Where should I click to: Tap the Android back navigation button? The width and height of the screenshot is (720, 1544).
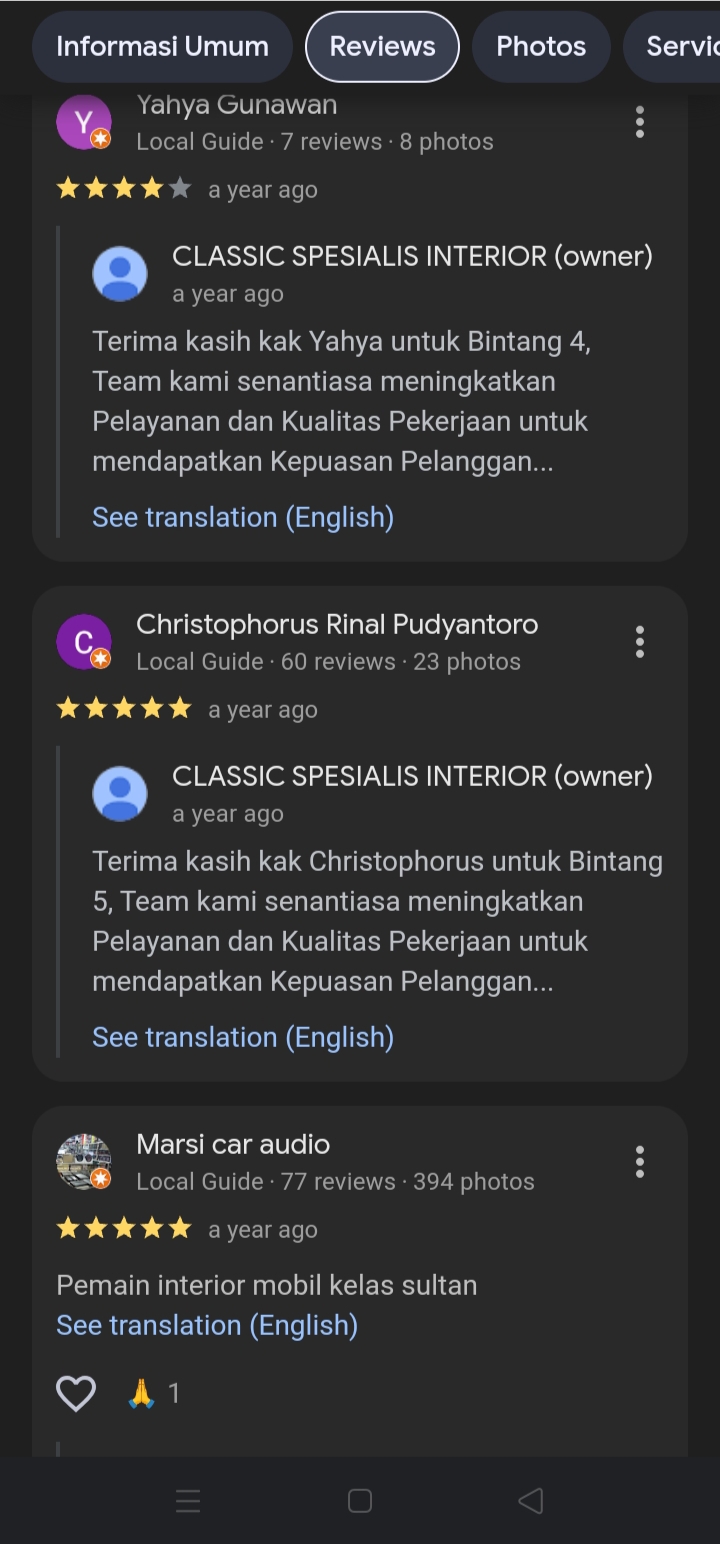coord(531,1500)
